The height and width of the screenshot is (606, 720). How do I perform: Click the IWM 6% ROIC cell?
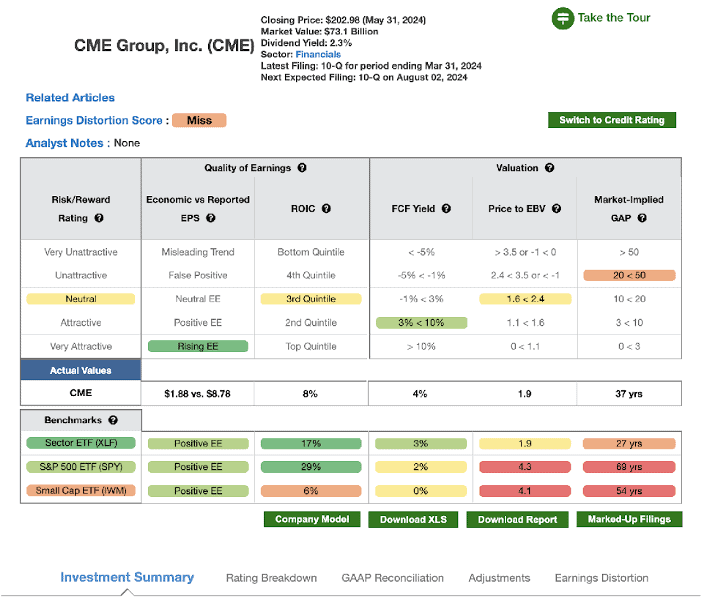pos(311,491)
